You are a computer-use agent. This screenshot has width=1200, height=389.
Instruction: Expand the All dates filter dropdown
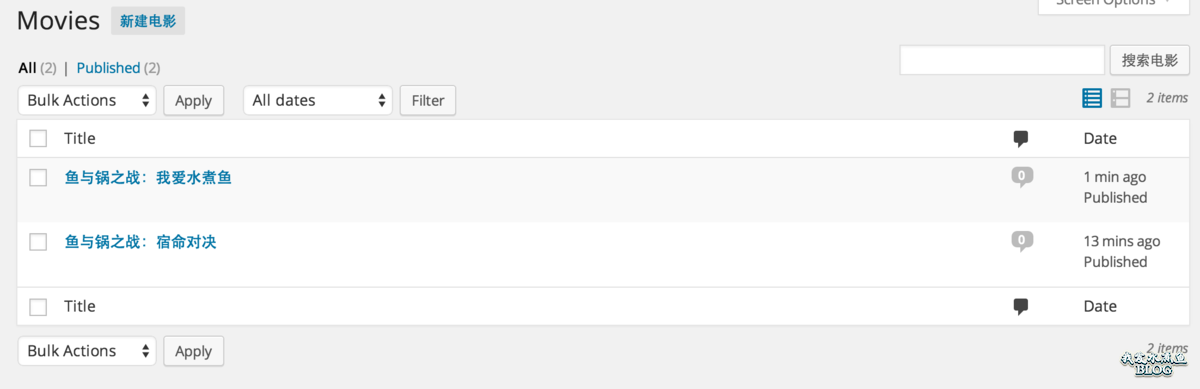(317, 100)
